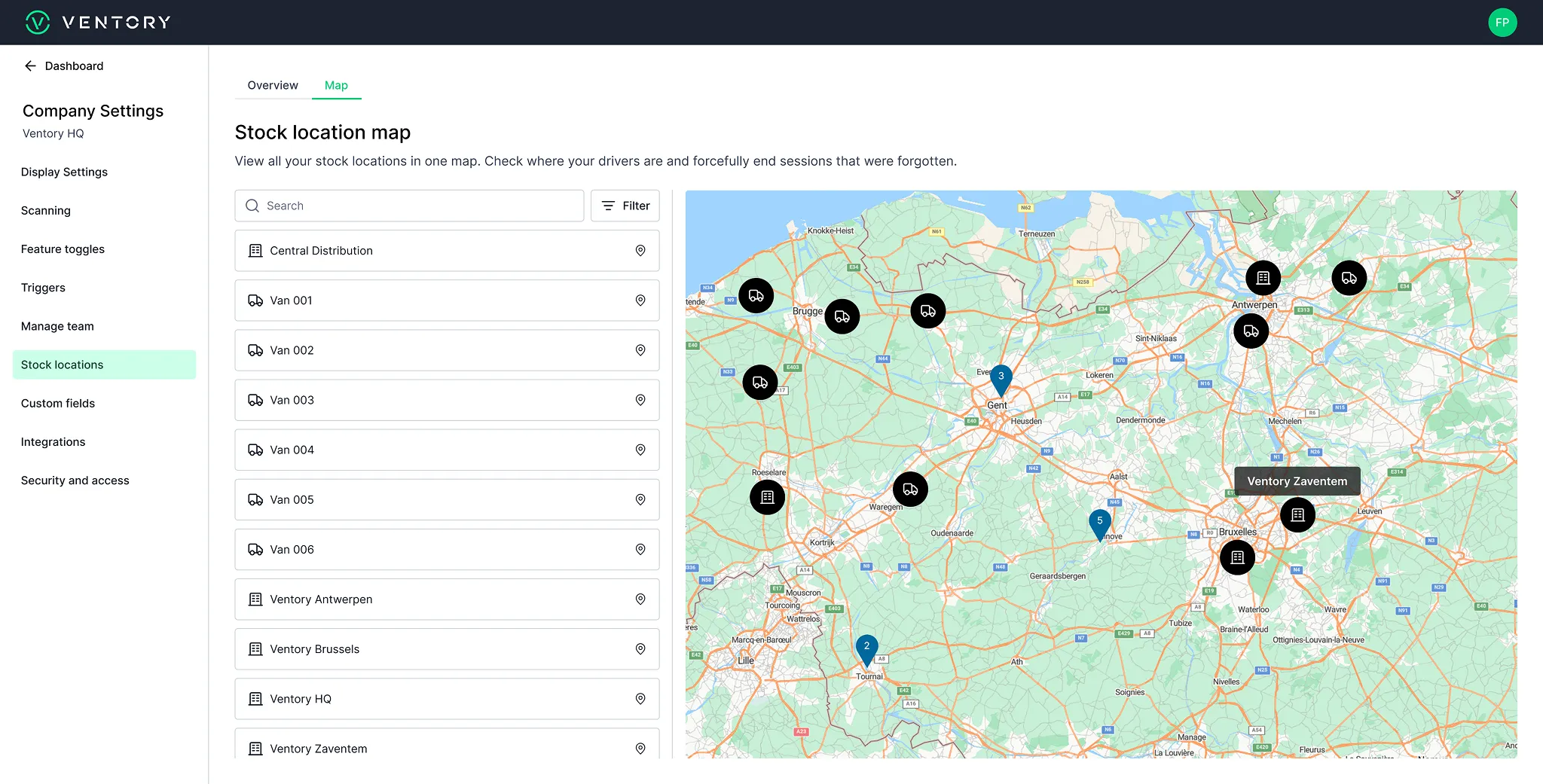This screenshot has width=1543, height=784.
Task: Click the Ventory logo icon
Action: tap(38, 23)
